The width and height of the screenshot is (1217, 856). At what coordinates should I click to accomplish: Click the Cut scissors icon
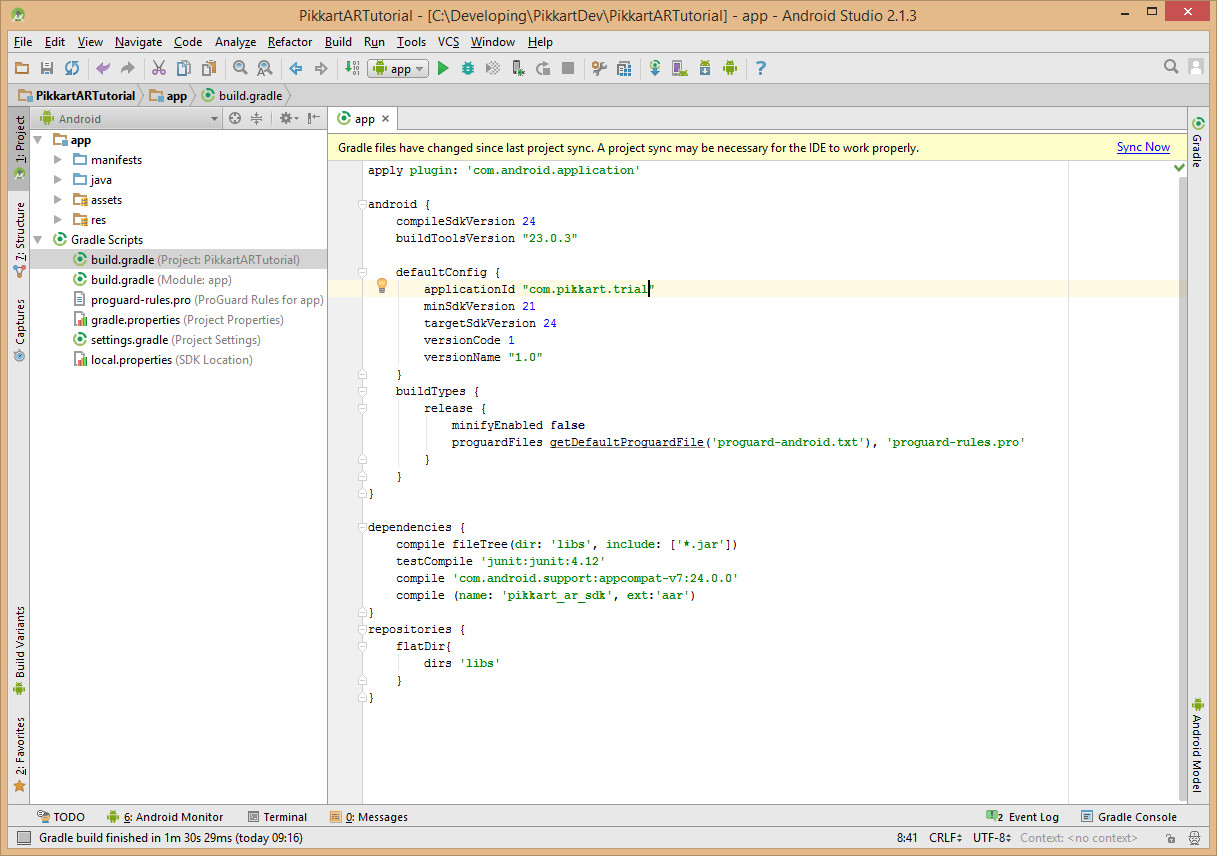(x=159, y=68)
